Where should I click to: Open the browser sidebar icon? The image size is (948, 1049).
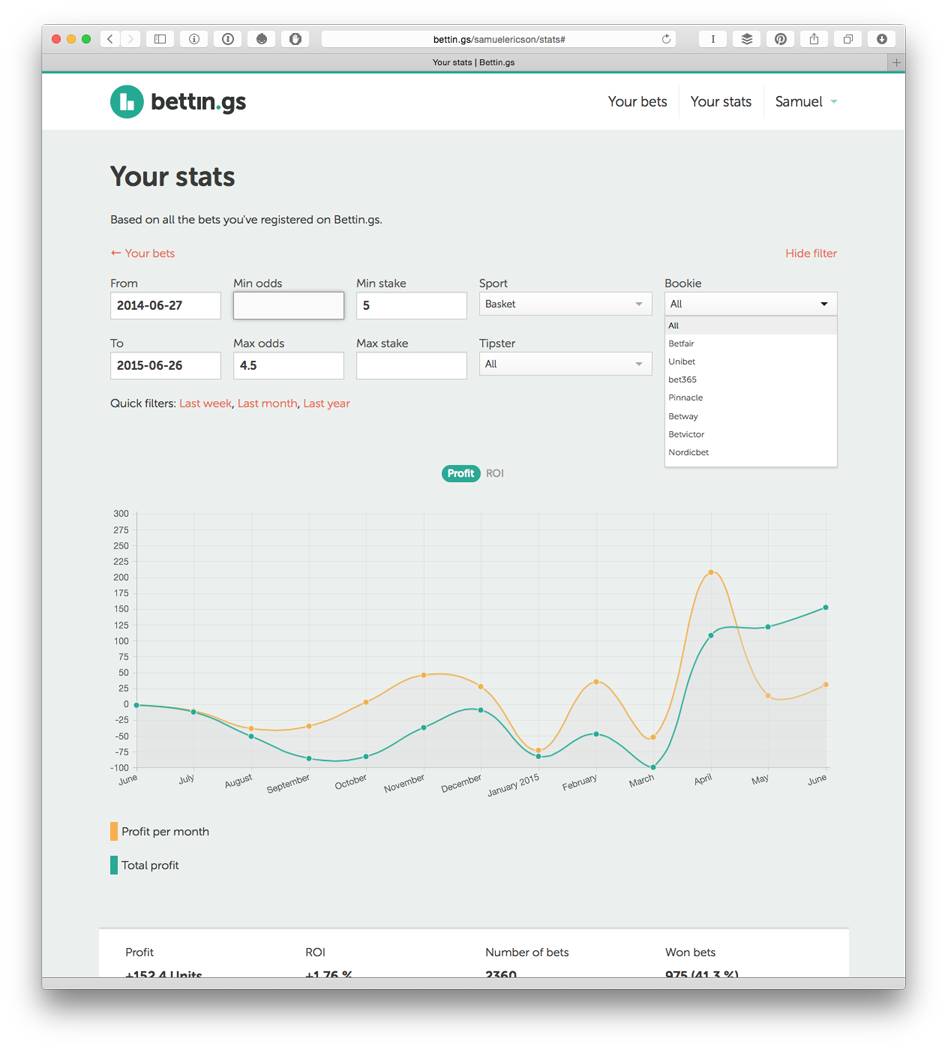coord(159,38)
